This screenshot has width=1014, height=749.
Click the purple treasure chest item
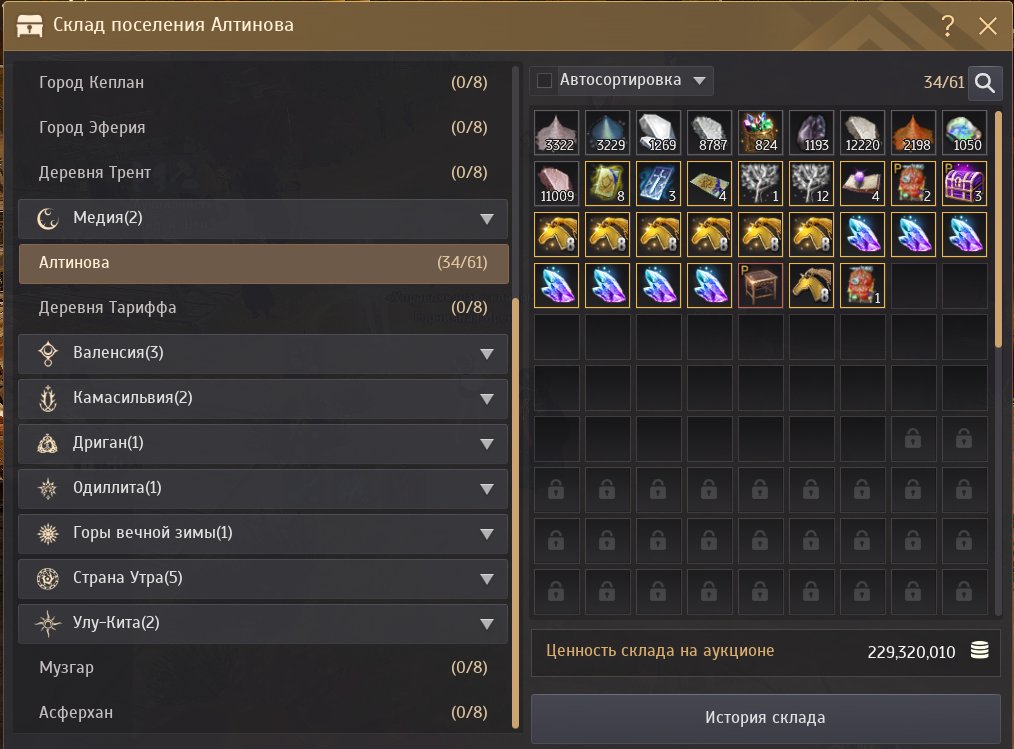[x=964, y=184]
